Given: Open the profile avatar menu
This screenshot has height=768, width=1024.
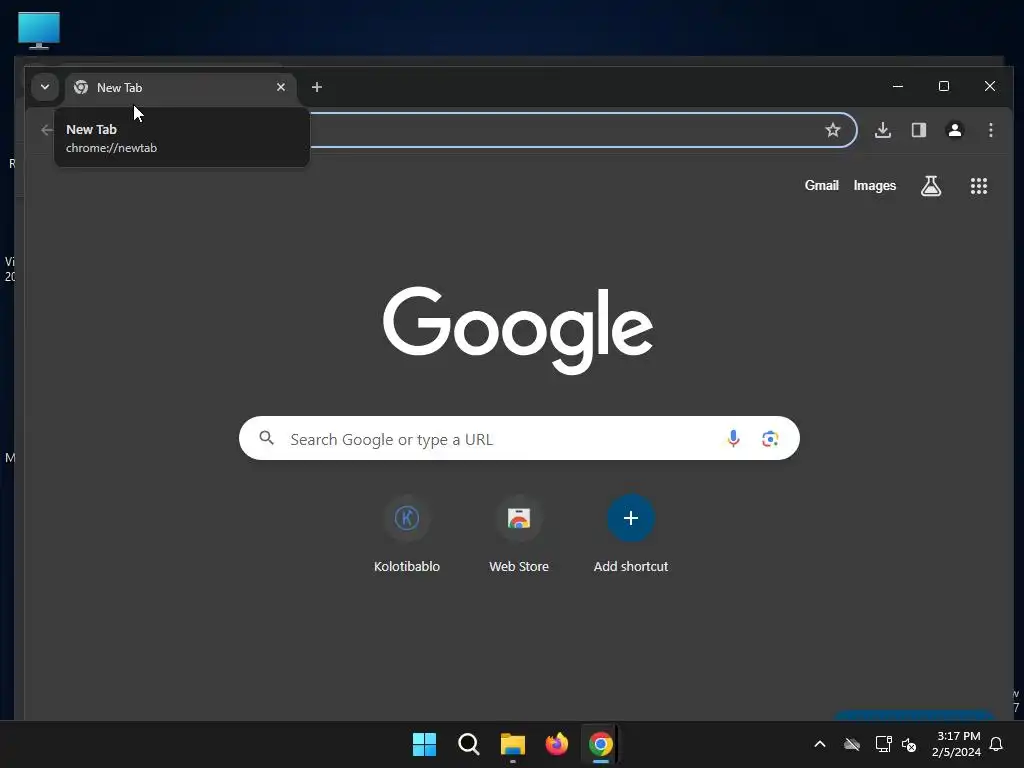Looking at the screenshot, I should pyautogui.click(x=955, y=130).
